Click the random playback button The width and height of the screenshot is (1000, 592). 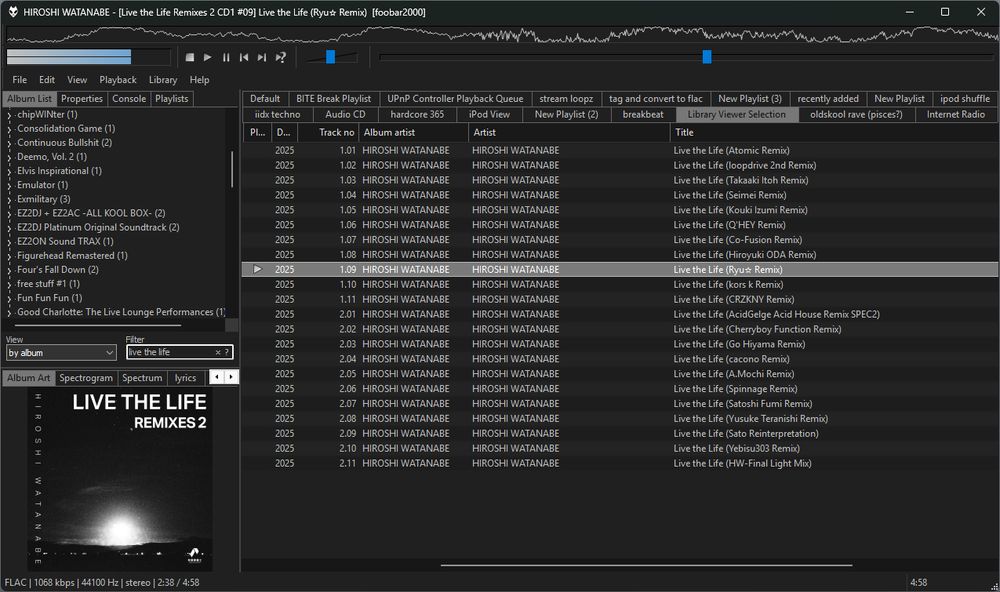[281, 58]
